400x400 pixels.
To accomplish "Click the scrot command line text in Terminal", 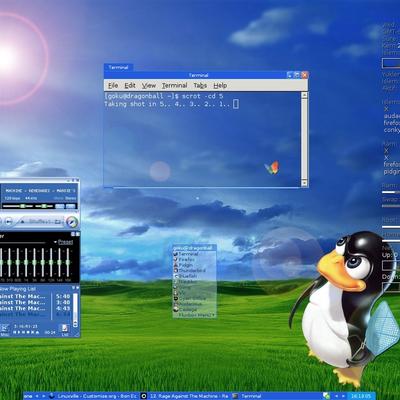I will point(164,96).
